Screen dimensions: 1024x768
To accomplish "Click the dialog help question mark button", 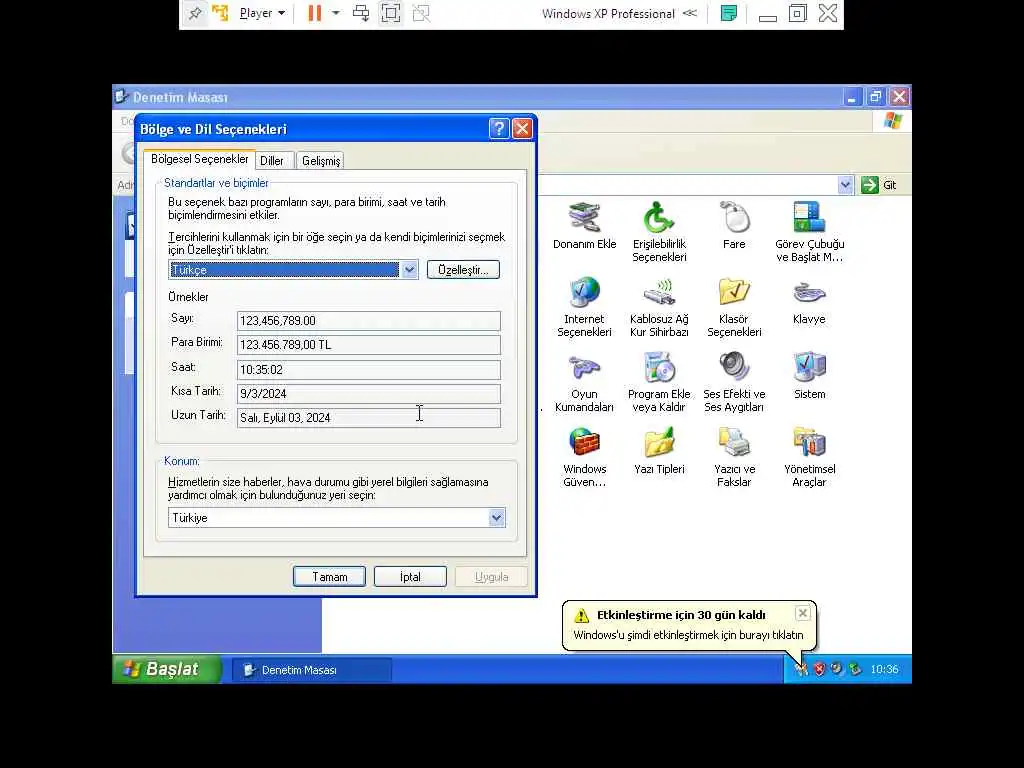I will [498, 129].
